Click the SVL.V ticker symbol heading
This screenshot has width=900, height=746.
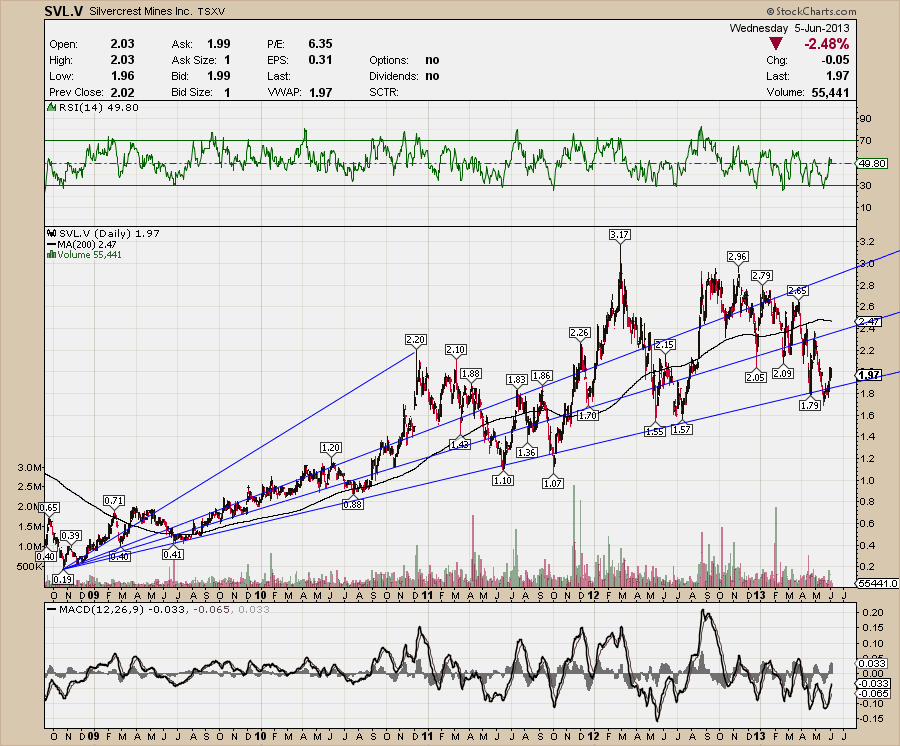[64, 11]
